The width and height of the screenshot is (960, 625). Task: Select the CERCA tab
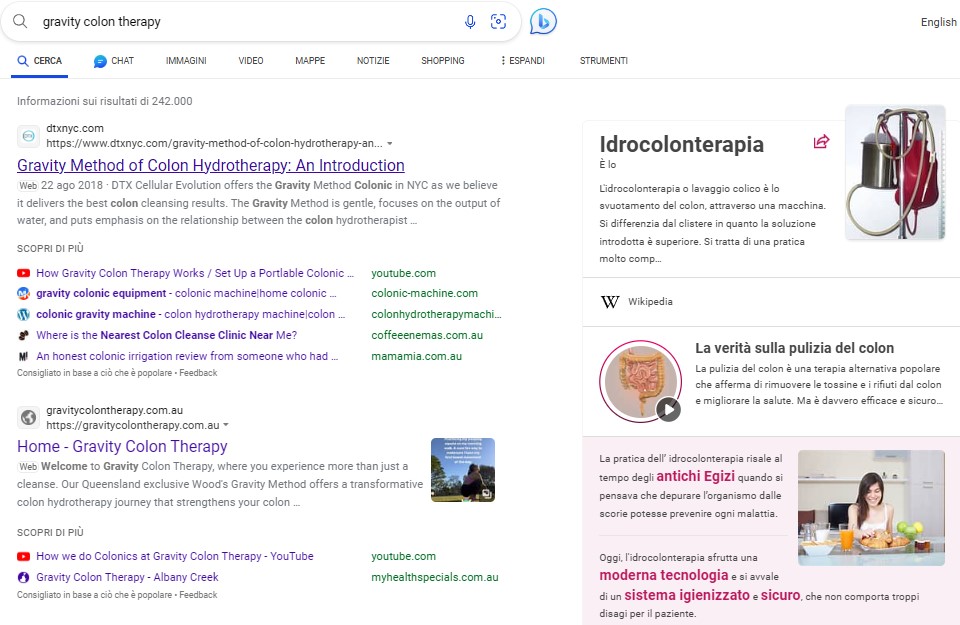coord(39,61)
